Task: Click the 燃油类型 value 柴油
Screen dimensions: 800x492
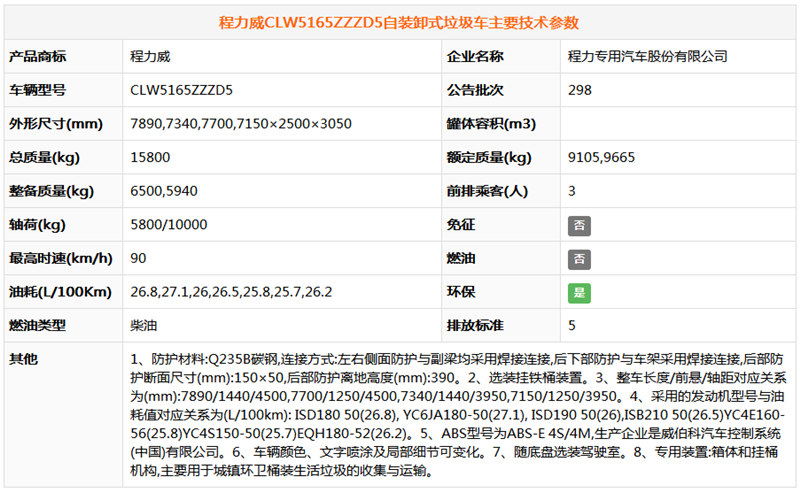Action: 144,326
